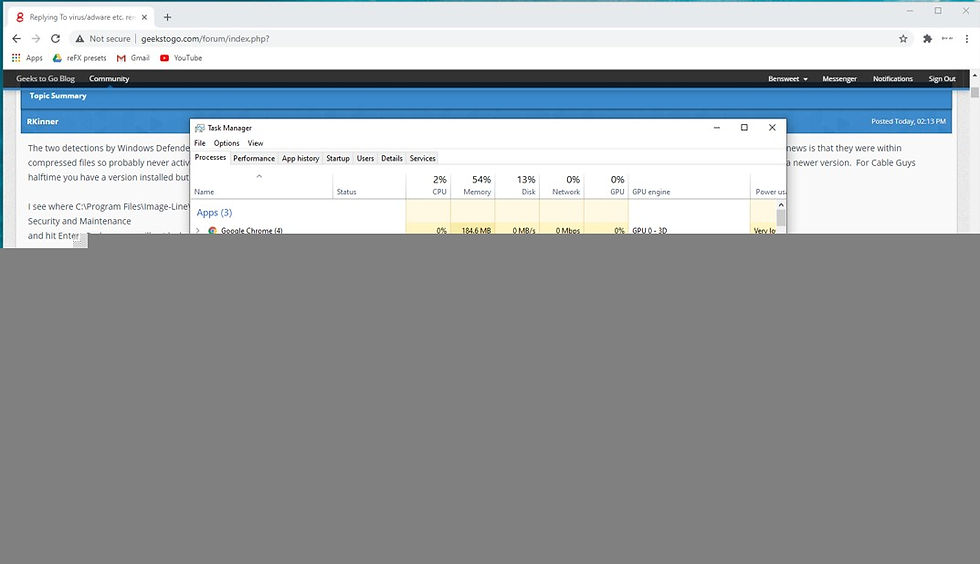
Task: Select Google Chrome (4) process row
Action: [484, 230]
